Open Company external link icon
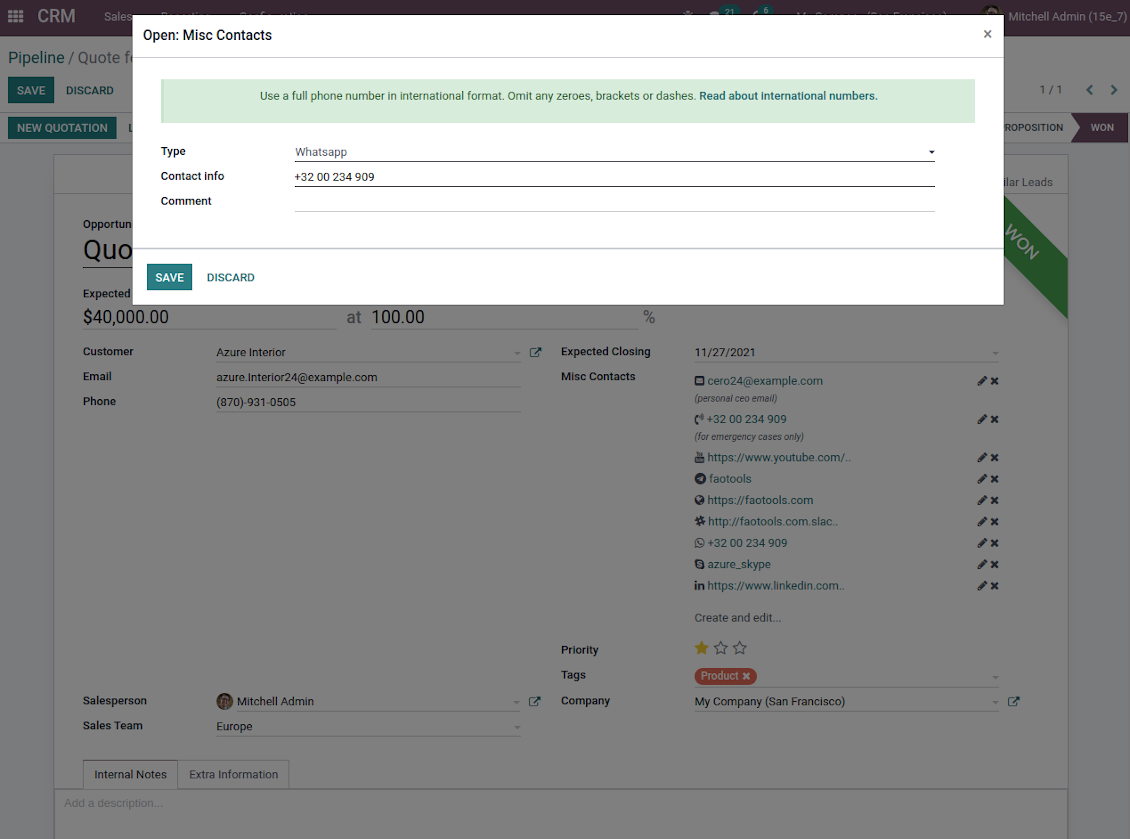This screenshot has height=839, width=1130. pyautogui.click(x=1014, y=702)
